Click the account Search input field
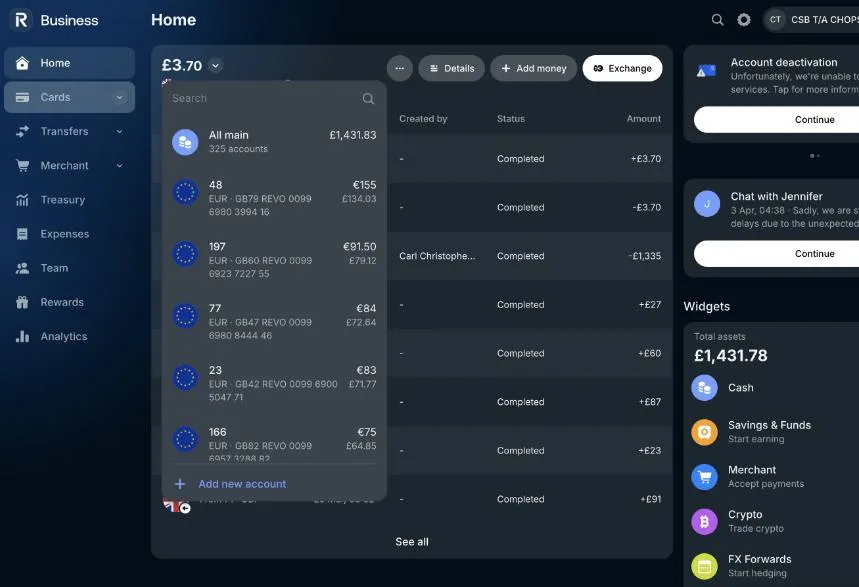This screenshot has width=859, height=587. tap(262, 99)
